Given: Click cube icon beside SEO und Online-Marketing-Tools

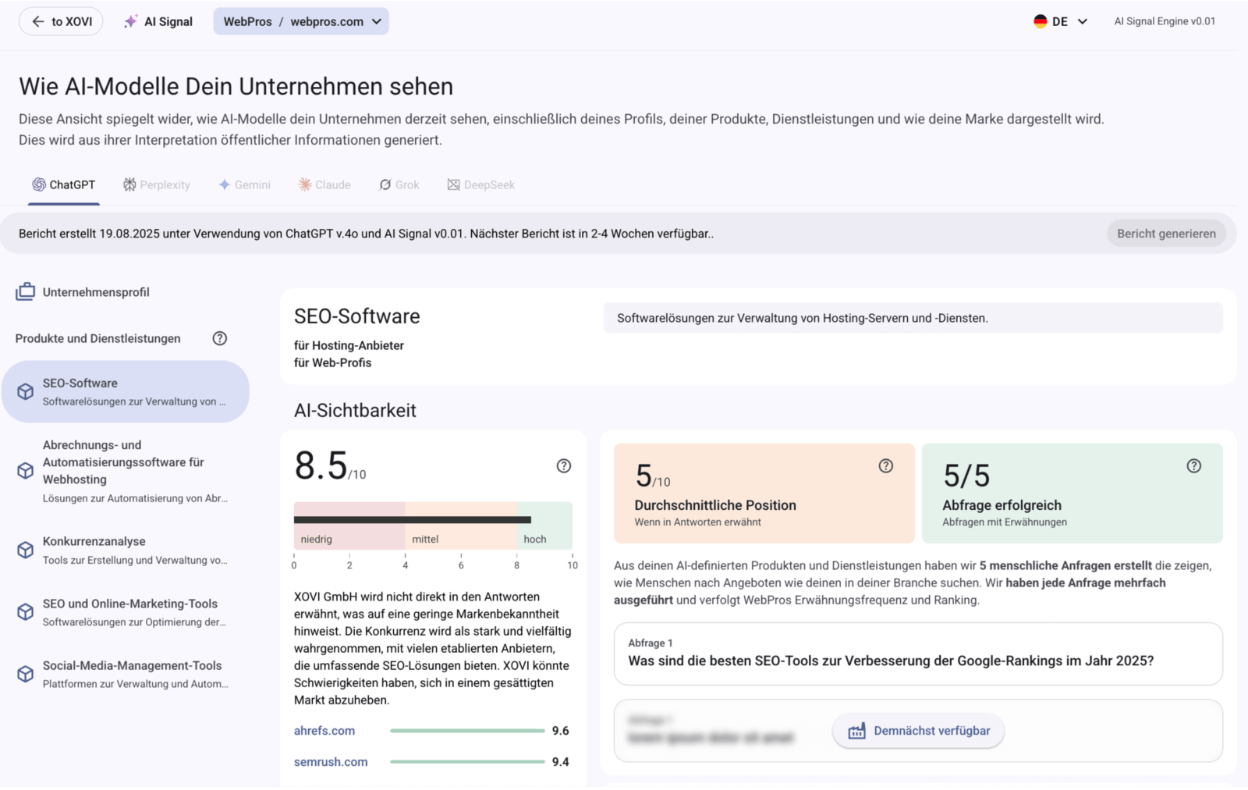Looking at the screenshot, I should pyautogui.click(x=26, y=612).
